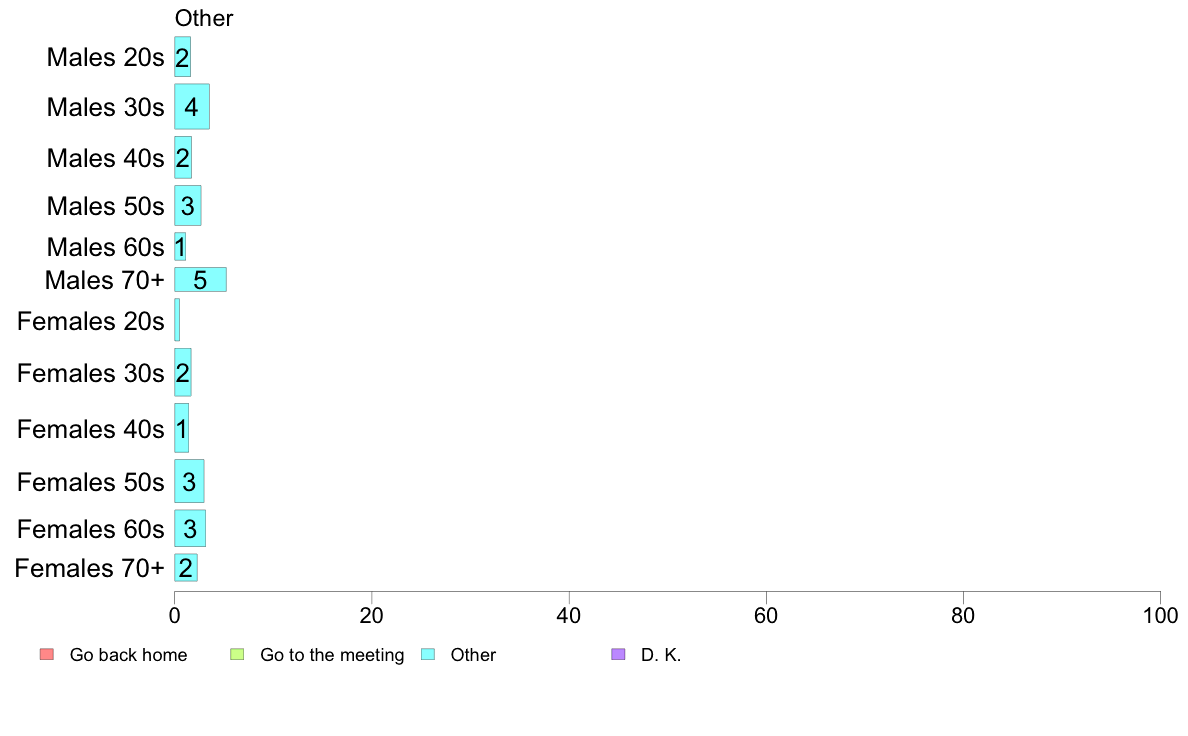This screenshot has width=1188, height=736.
Task: Select the Females 50s bar
Action: (x=189, y=481)
